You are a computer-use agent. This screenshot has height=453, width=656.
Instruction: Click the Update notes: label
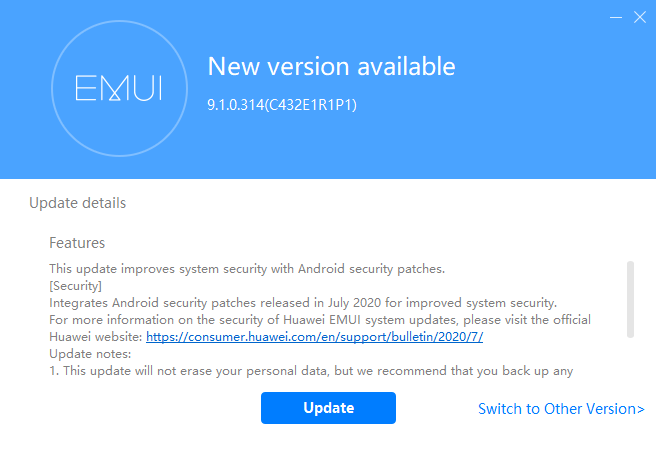[90, 354]
